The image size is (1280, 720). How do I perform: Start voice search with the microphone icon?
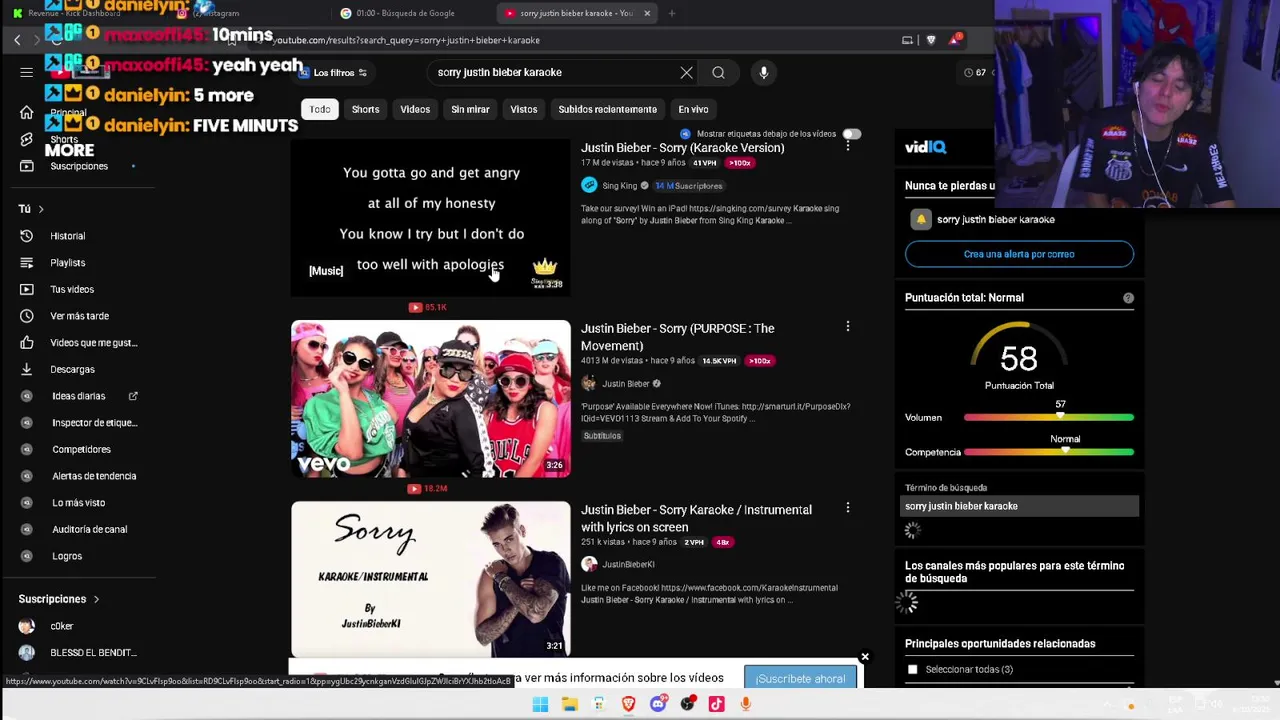[764, 72]
